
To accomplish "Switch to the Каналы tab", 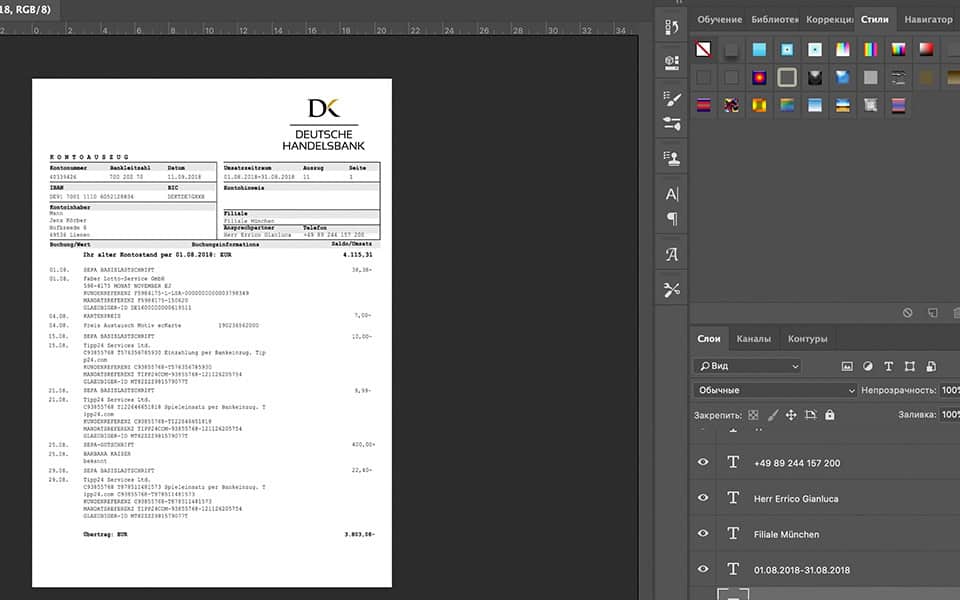I will coord(753,339).
